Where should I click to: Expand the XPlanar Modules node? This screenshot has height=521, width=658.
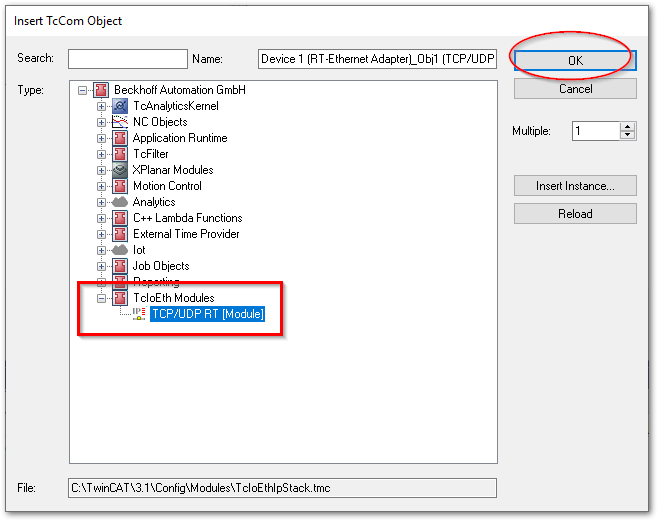tap(101, 170)
